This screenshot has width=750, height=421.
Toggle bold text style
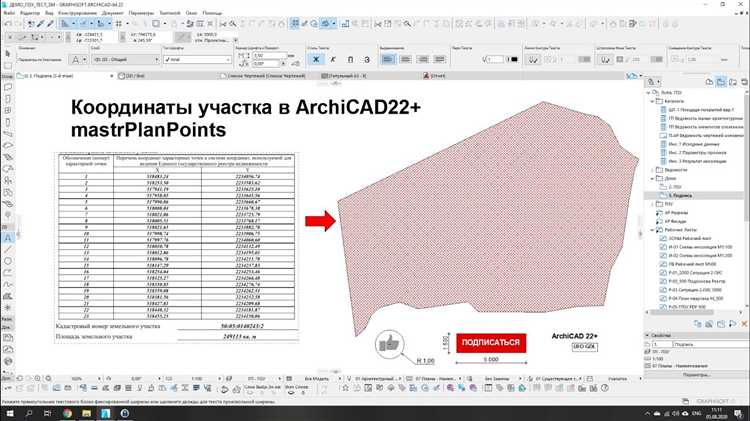pyautogui.click(x=317, y=59)
